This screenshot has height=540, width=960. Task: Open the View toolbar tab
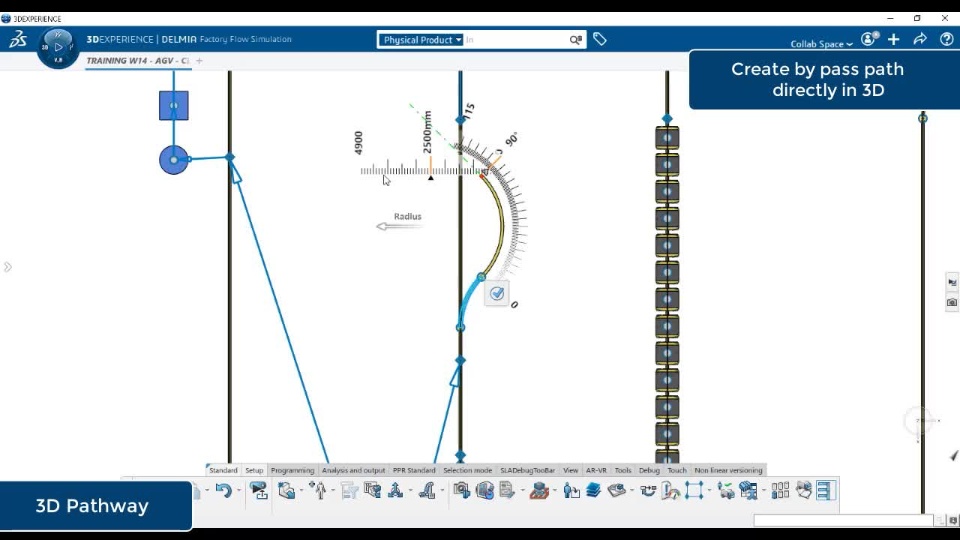click(571, 470)
